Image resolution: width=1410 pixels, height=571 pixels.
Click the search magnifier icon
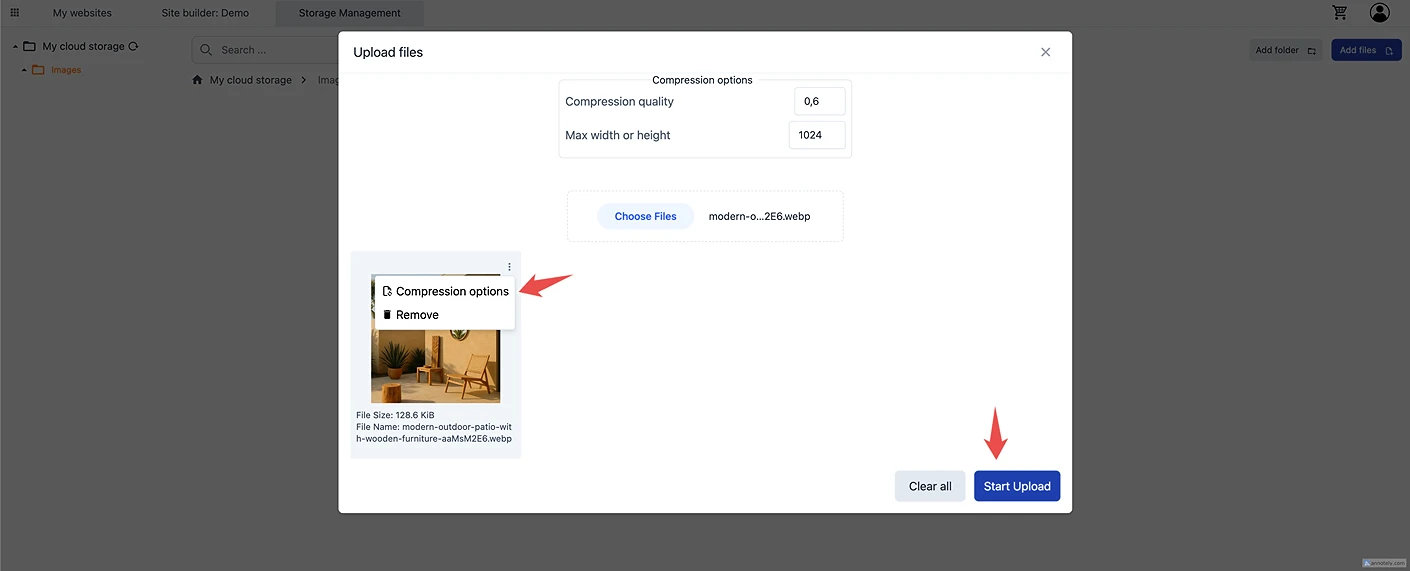click(206, 50)
